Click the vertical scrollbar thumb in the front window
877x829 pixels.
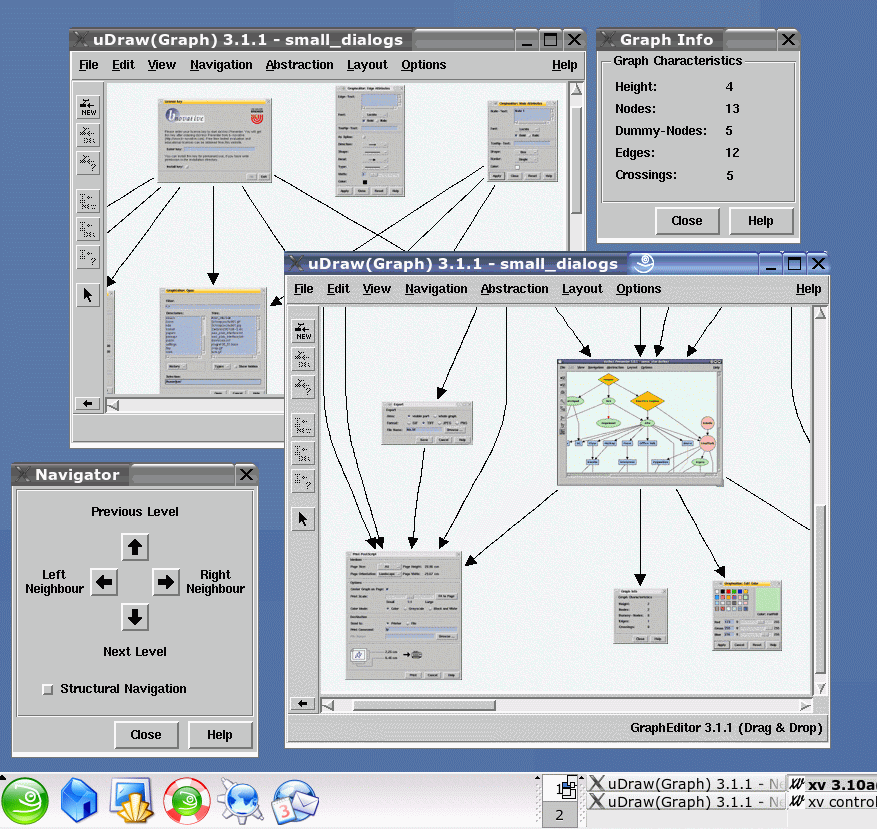820,590
